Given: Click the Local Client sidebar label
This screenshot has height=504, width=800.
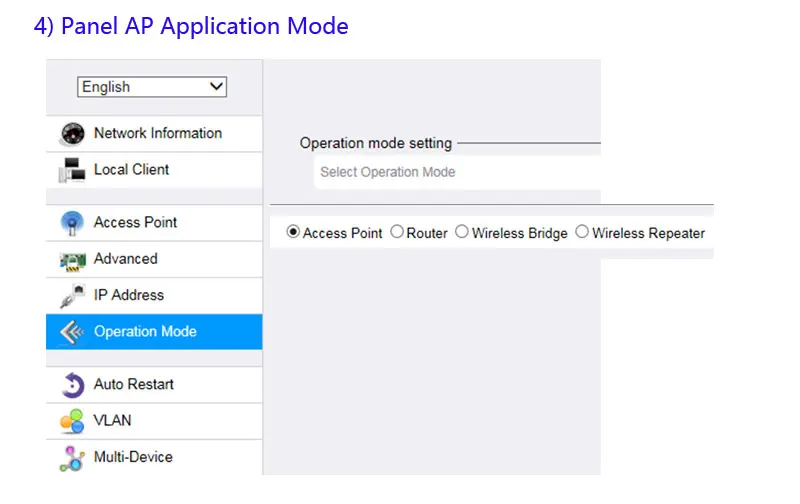Looking at the screenshot, I should [x=131, y=170].
